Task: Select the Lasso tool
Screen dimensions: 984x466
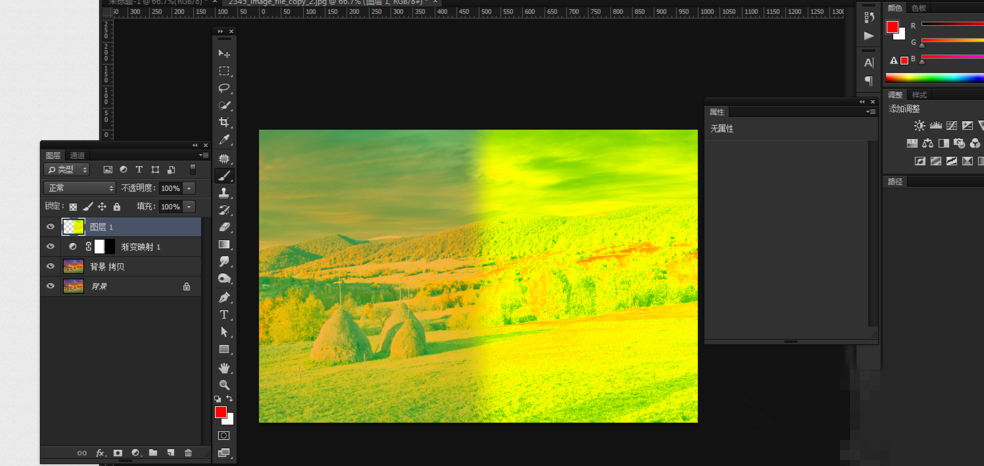Action: click(x=224, y=88)
